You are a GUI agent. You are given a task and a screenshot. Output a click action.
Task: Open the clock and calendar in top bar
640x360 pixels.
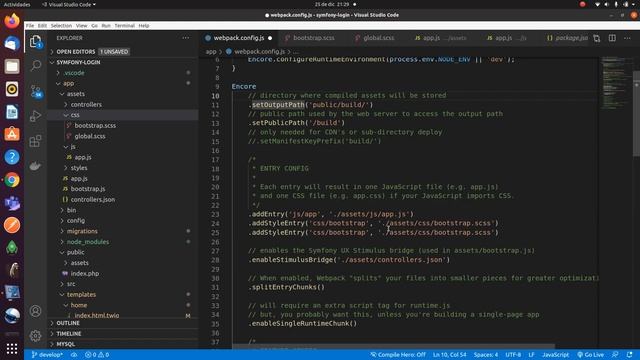(332, 4)
